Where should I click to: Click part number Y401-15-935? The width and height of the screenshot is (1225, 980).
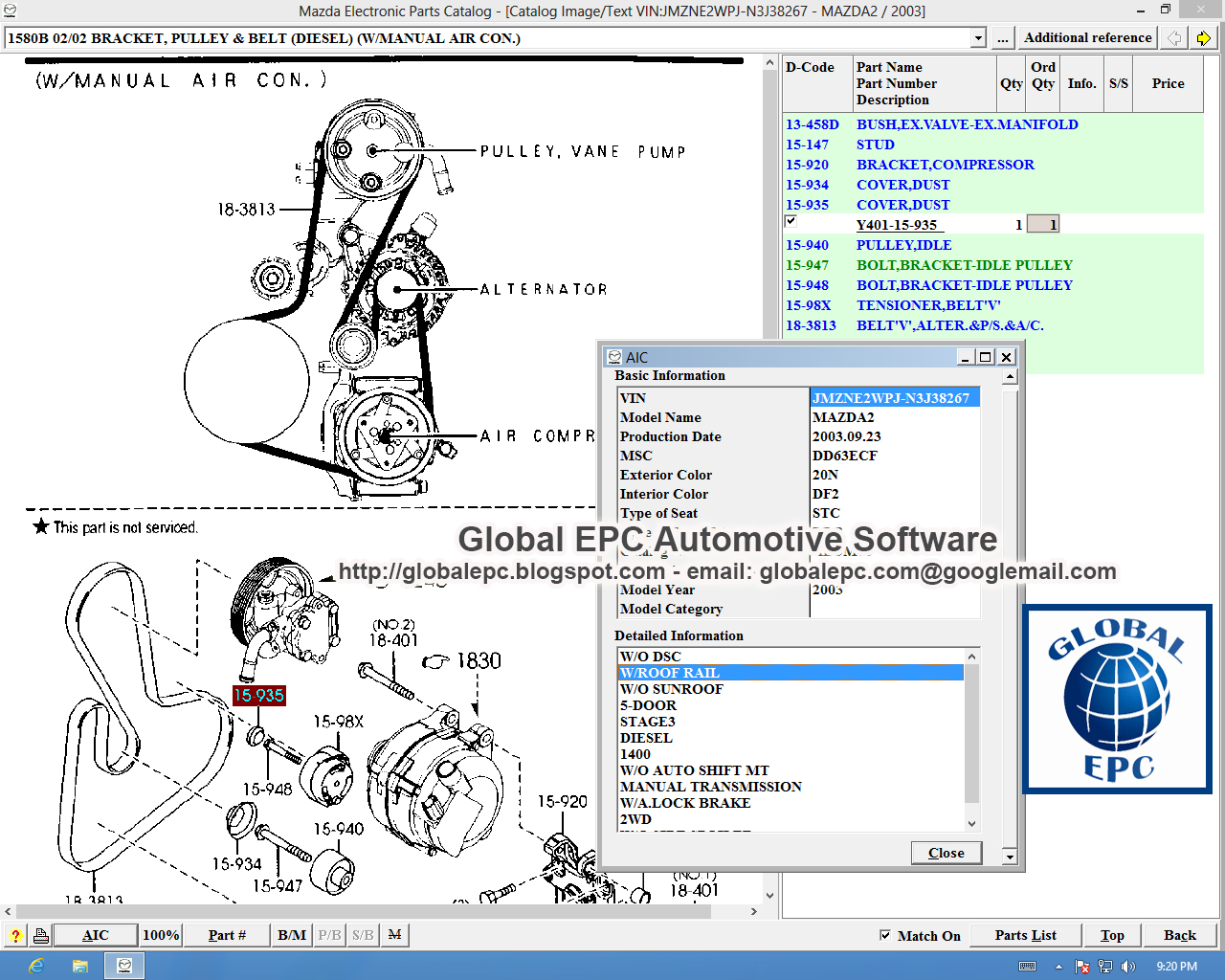pyautogui.click(x=899, y=225)
